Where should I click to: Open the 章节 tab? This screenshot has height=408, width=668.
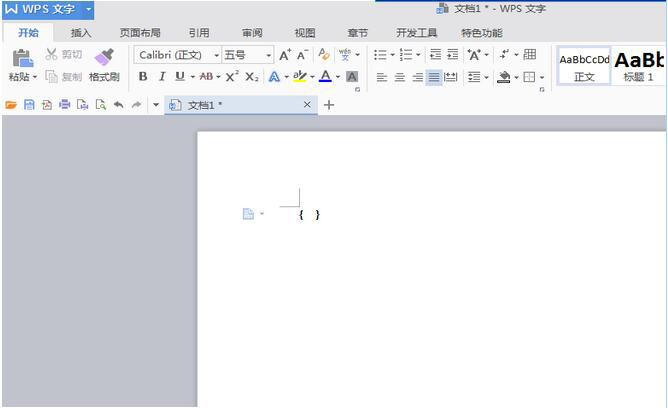(357, 33)
